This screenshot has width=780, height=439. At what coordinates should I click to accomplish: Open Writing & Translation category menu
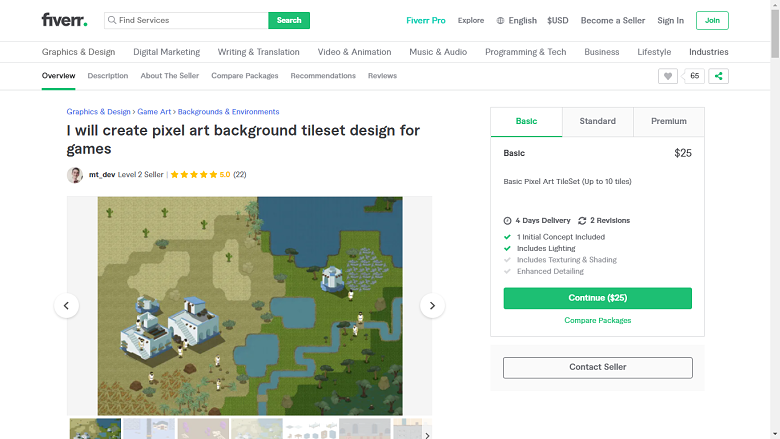259,52
